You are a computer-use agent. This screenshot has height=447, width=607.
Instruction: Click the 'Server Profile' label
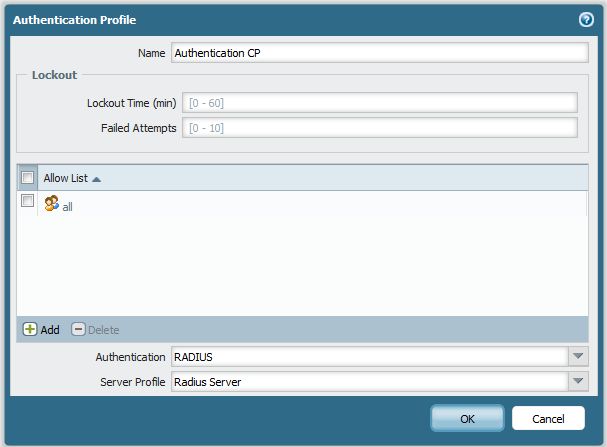tap(132, 382)
